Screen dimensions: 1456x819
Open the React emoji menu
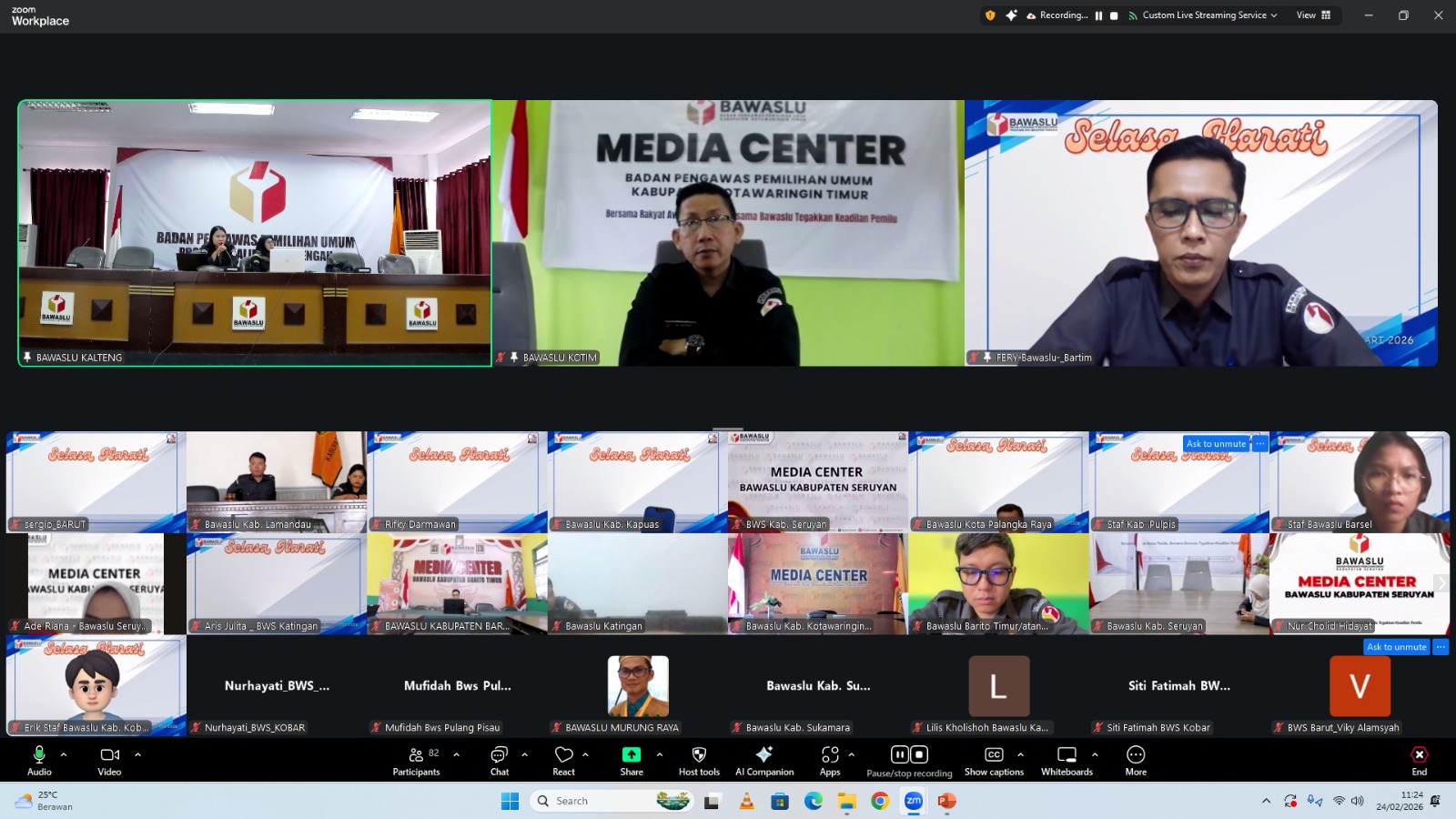point(563,755)
